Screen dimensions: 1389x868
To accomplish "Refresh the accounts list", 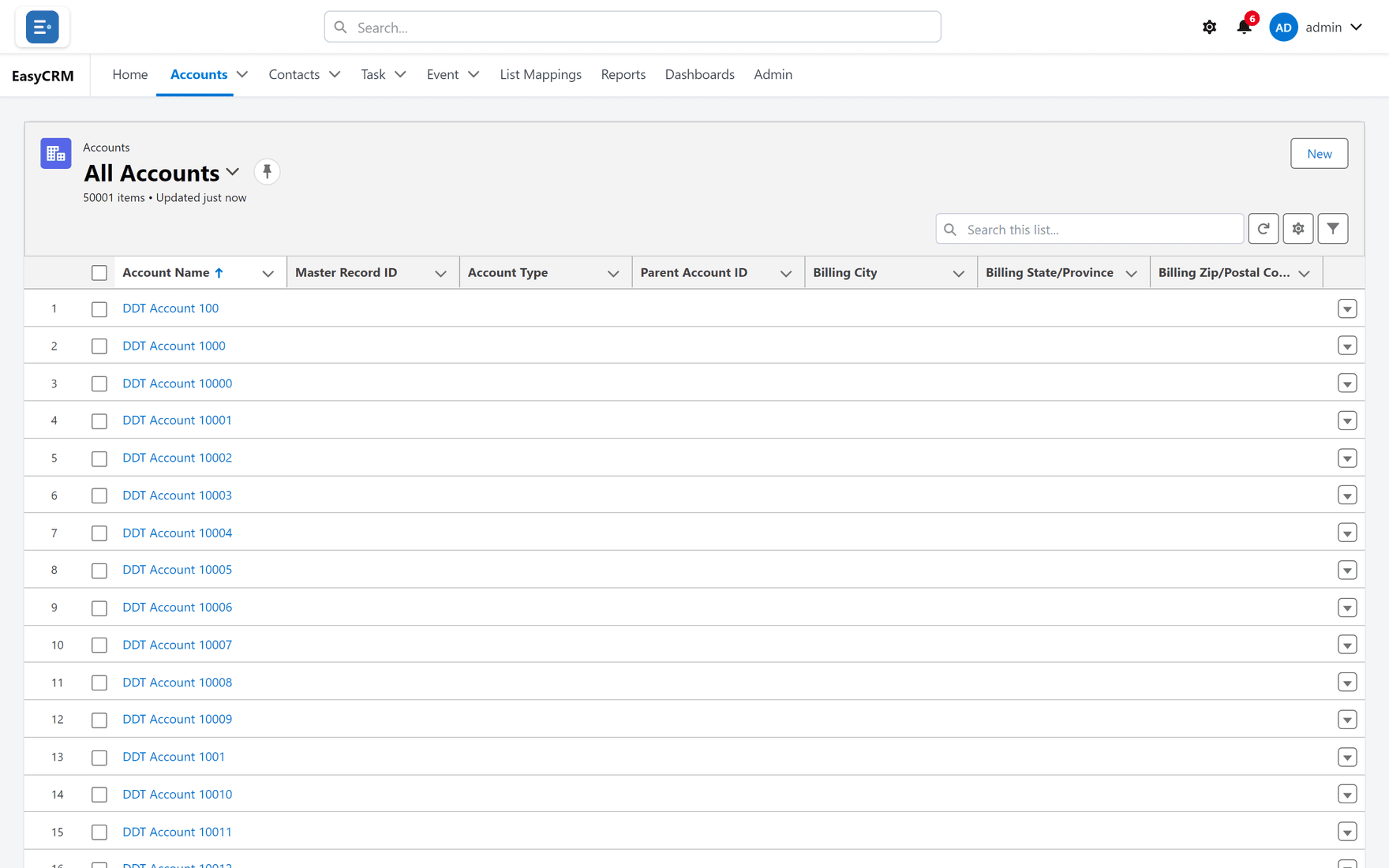I will coord(1263,229).
